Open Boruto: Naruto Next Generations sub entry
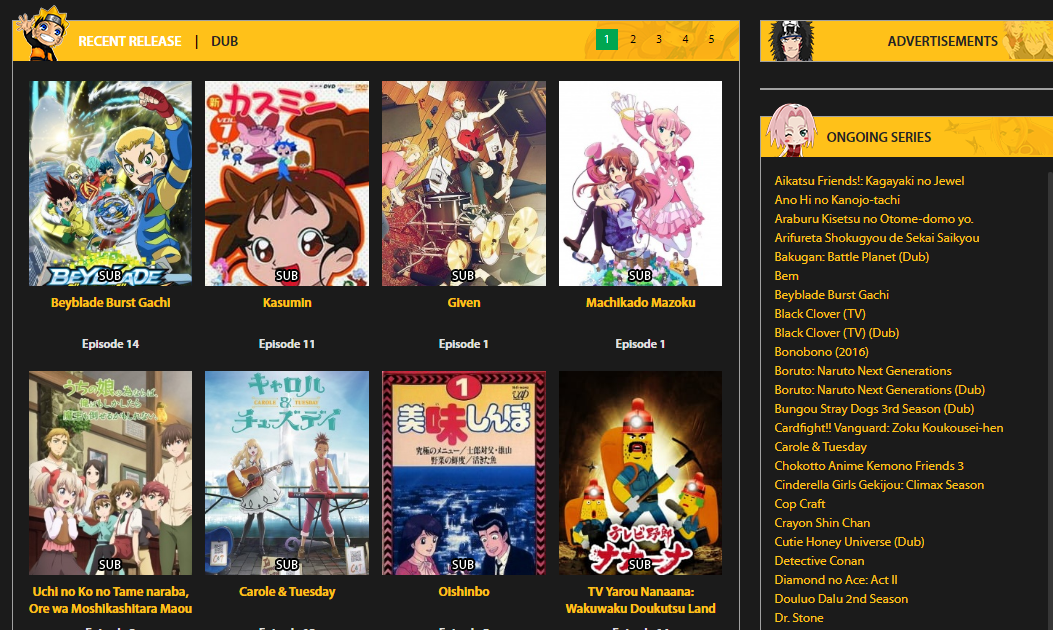Image resolution: width=1053 pixels, height=630 pixels. (863, 371)
